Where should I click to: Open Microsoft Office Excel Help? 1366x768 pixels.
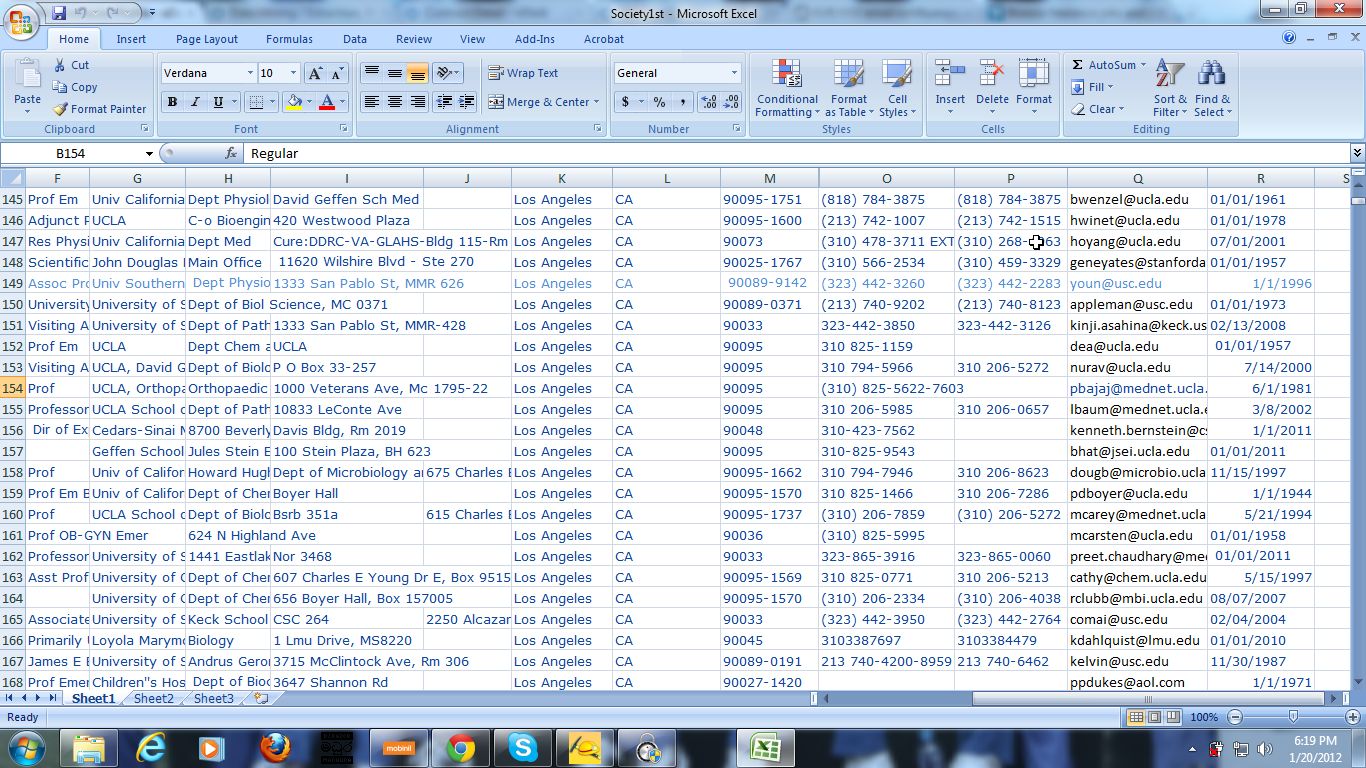pos(1290,38)
